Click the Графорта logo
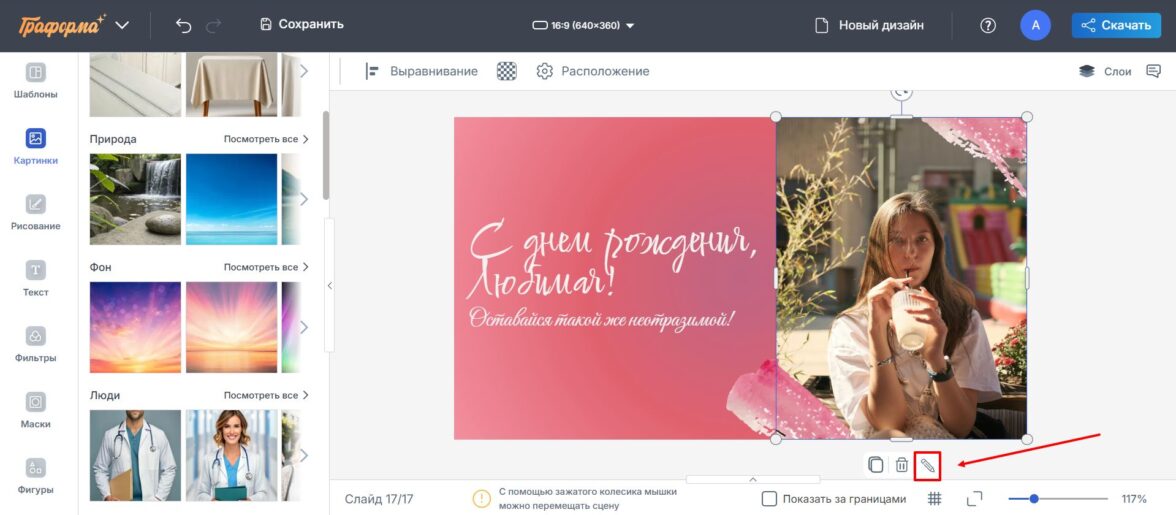This screenshot has height=515, width=1176. click(62, 25)
